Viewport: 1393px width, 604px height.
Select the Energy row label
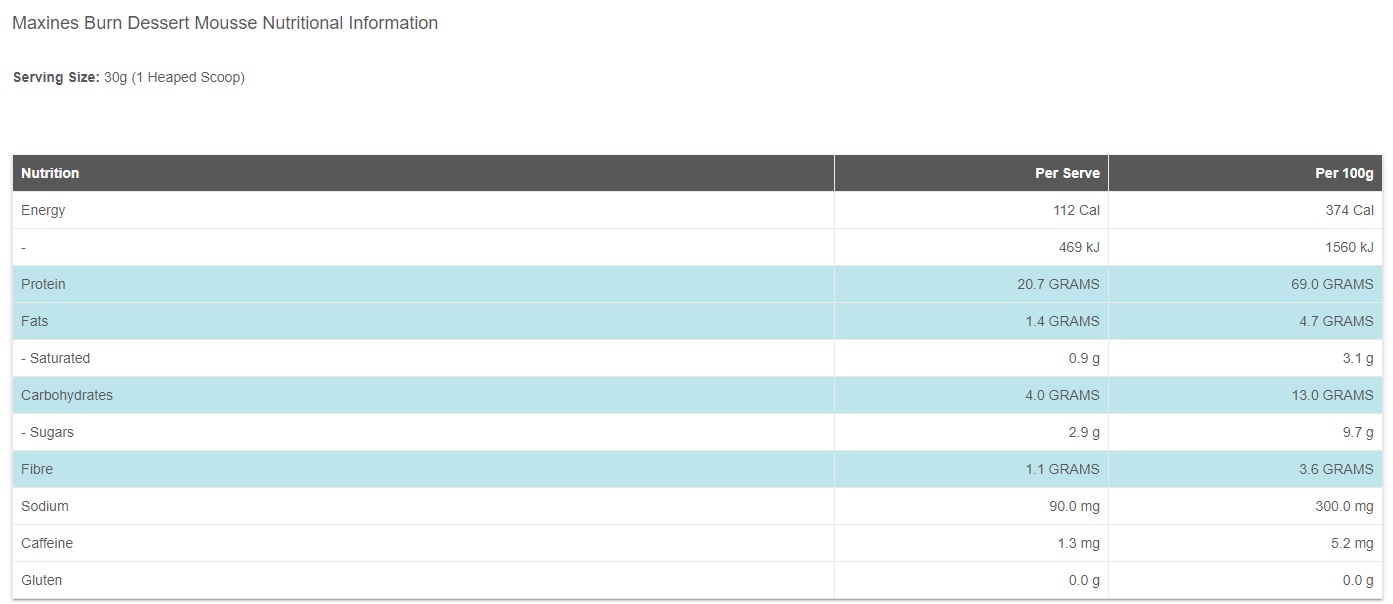tap(43, 210)
